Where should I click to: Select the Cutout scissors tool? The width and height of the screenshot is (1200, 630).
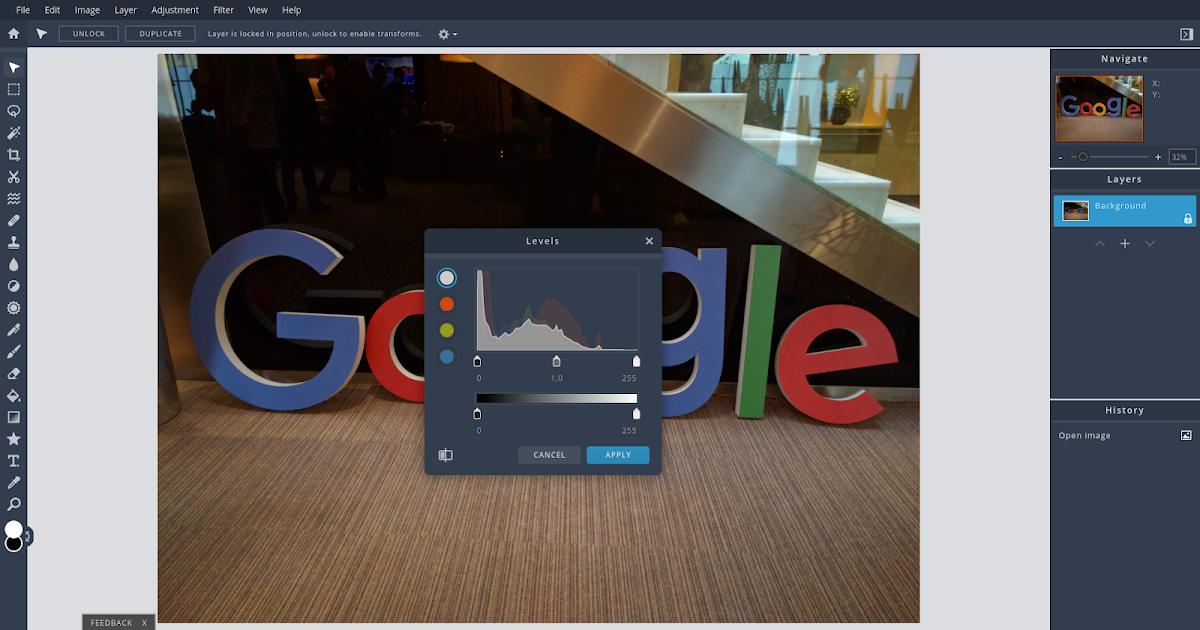point(14,177)
